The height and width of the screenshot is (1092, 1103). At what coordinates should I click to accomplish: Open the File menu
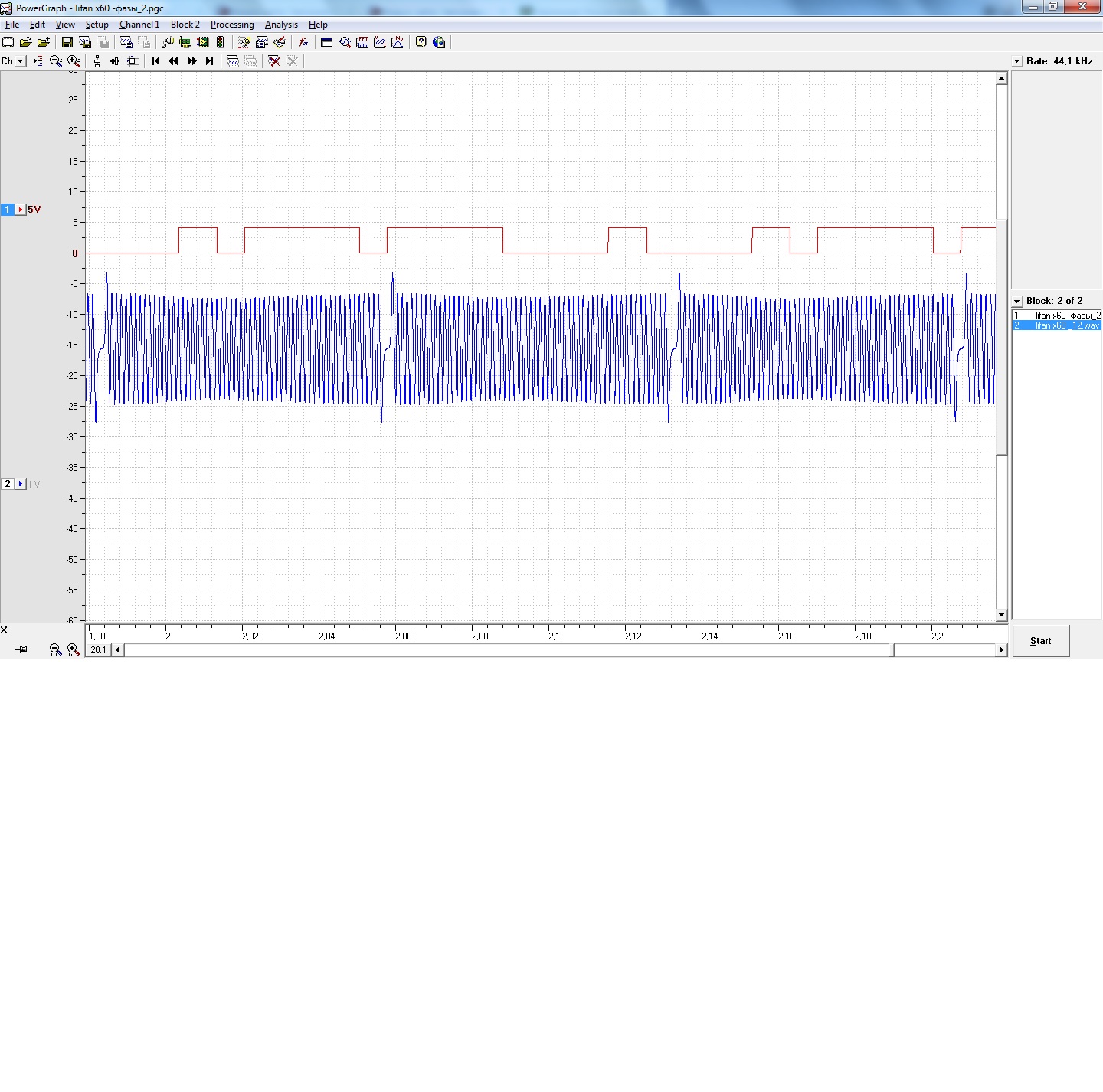pos(12,25)
